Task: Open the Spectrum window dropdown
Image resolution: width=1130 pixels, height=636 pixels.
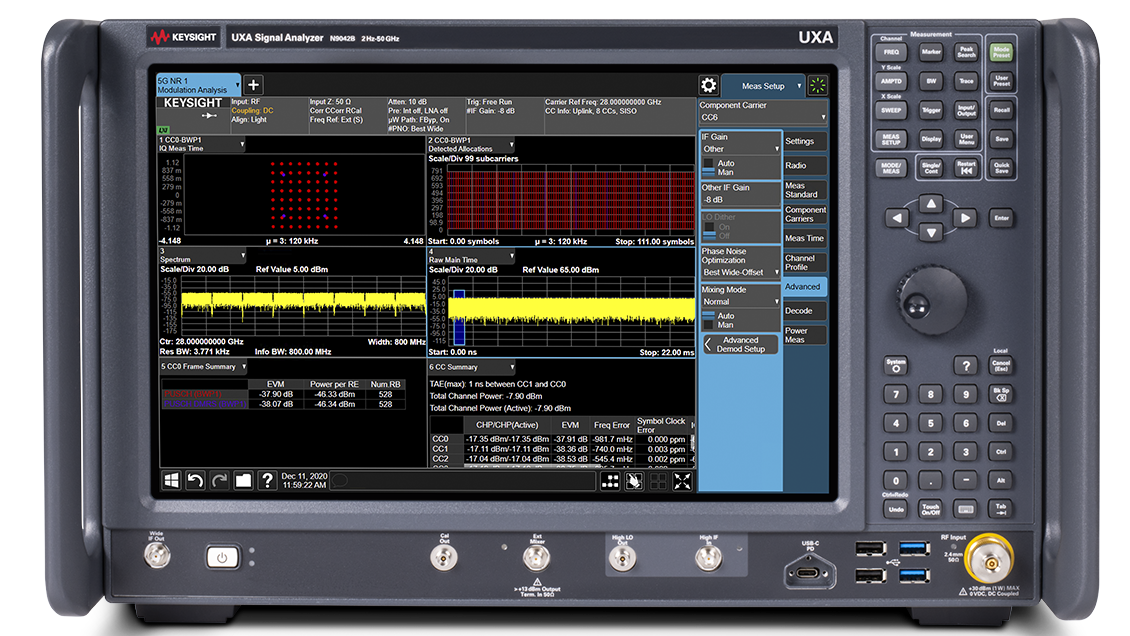Action: pos(203,256)
